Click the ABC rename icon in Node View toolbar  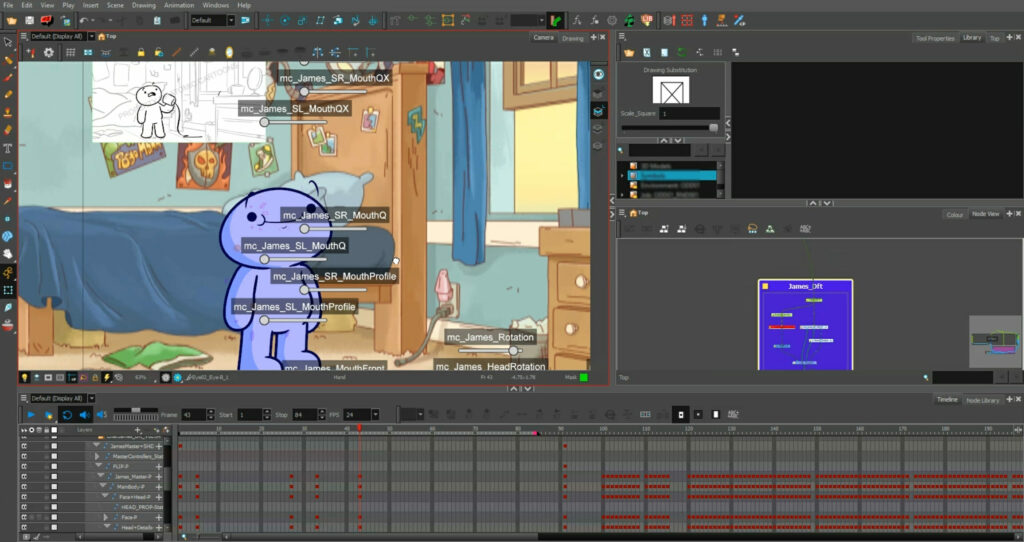805,229
